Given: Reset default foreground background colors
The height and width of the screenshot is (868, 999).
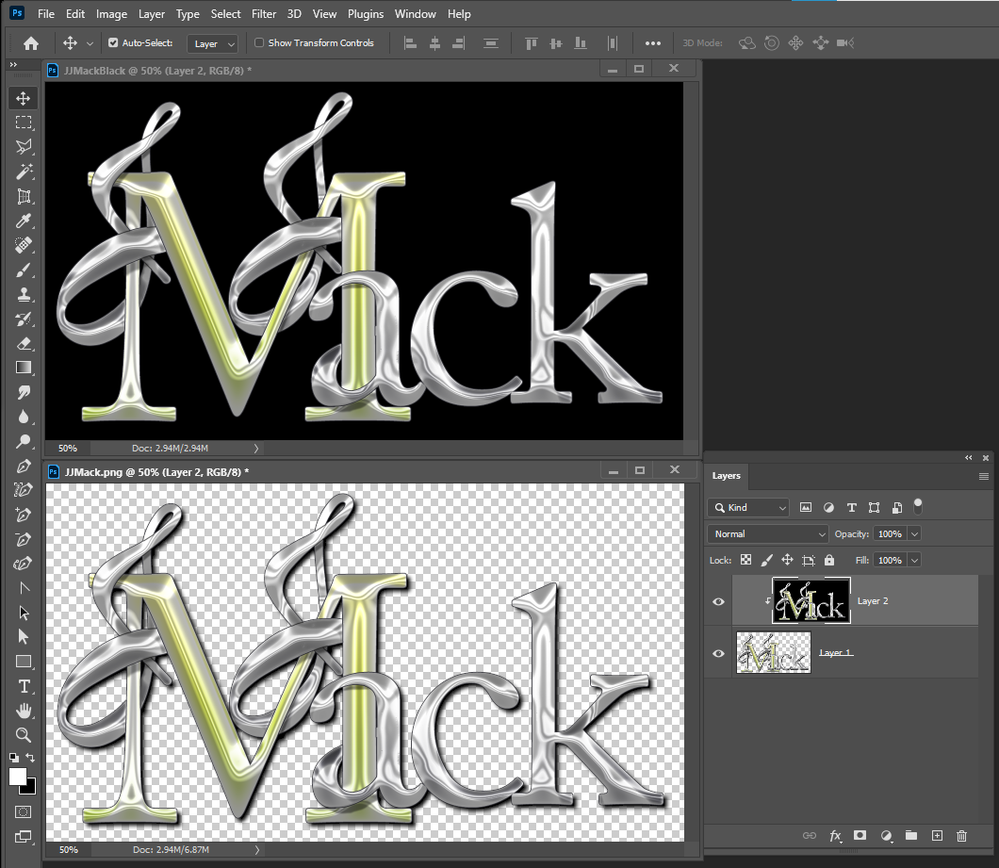Looking at the screenshot, I should click(13, 758).
